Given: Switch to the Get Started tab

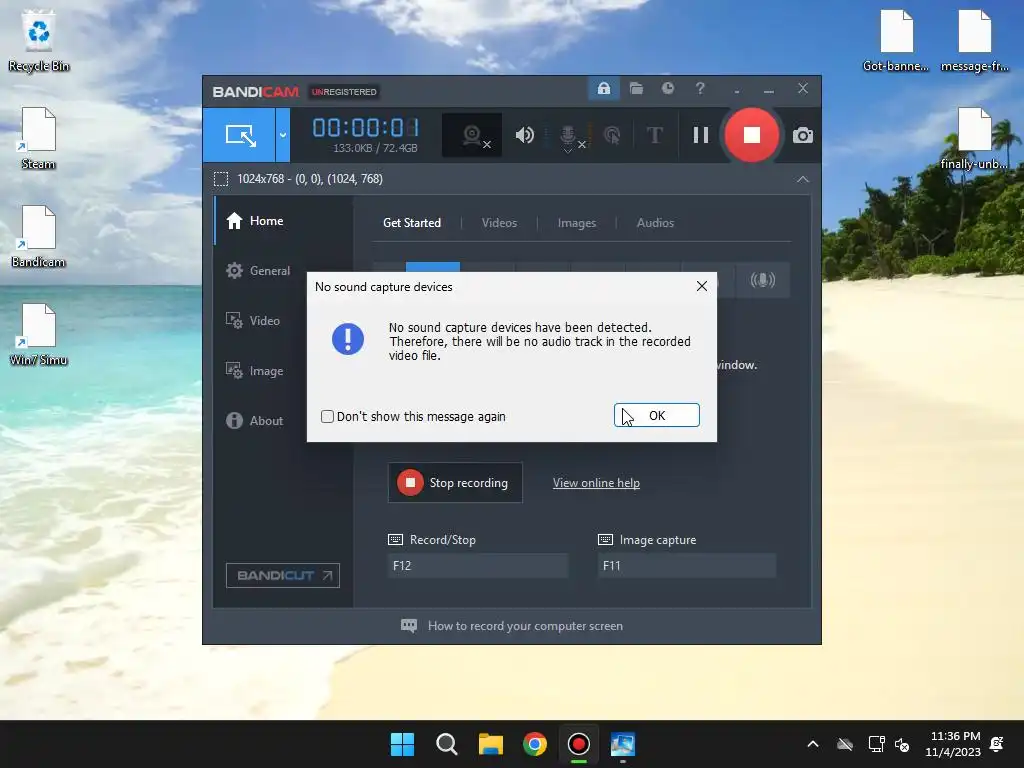Looking at the screenshot, I should click(411, 223).
